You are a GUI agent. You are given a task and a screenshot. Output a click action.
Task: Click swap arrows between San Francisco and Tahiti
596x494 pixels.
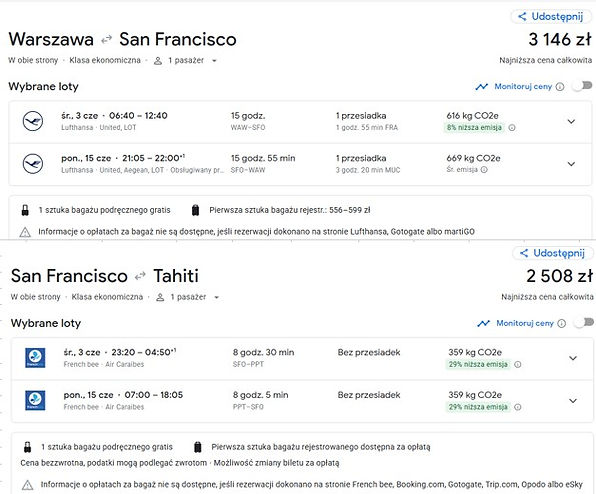click(x=140, y=276)
